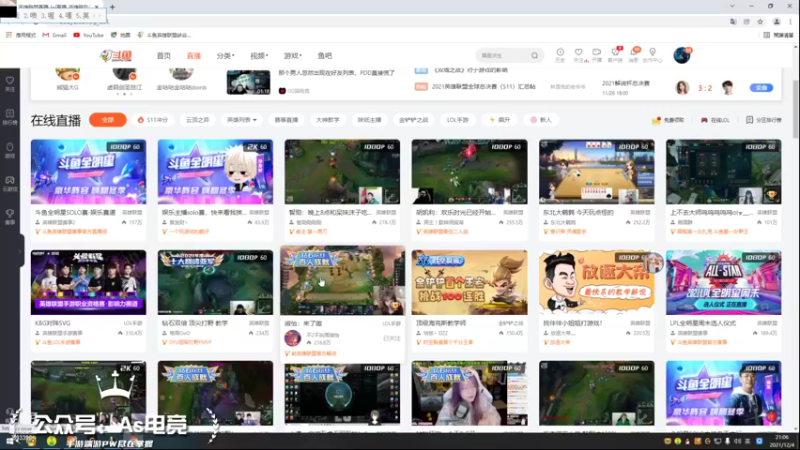Viewport: 800px width, 450px height.
Task: Select the 赛事直播 filter pill
Action: pos(286,120)
